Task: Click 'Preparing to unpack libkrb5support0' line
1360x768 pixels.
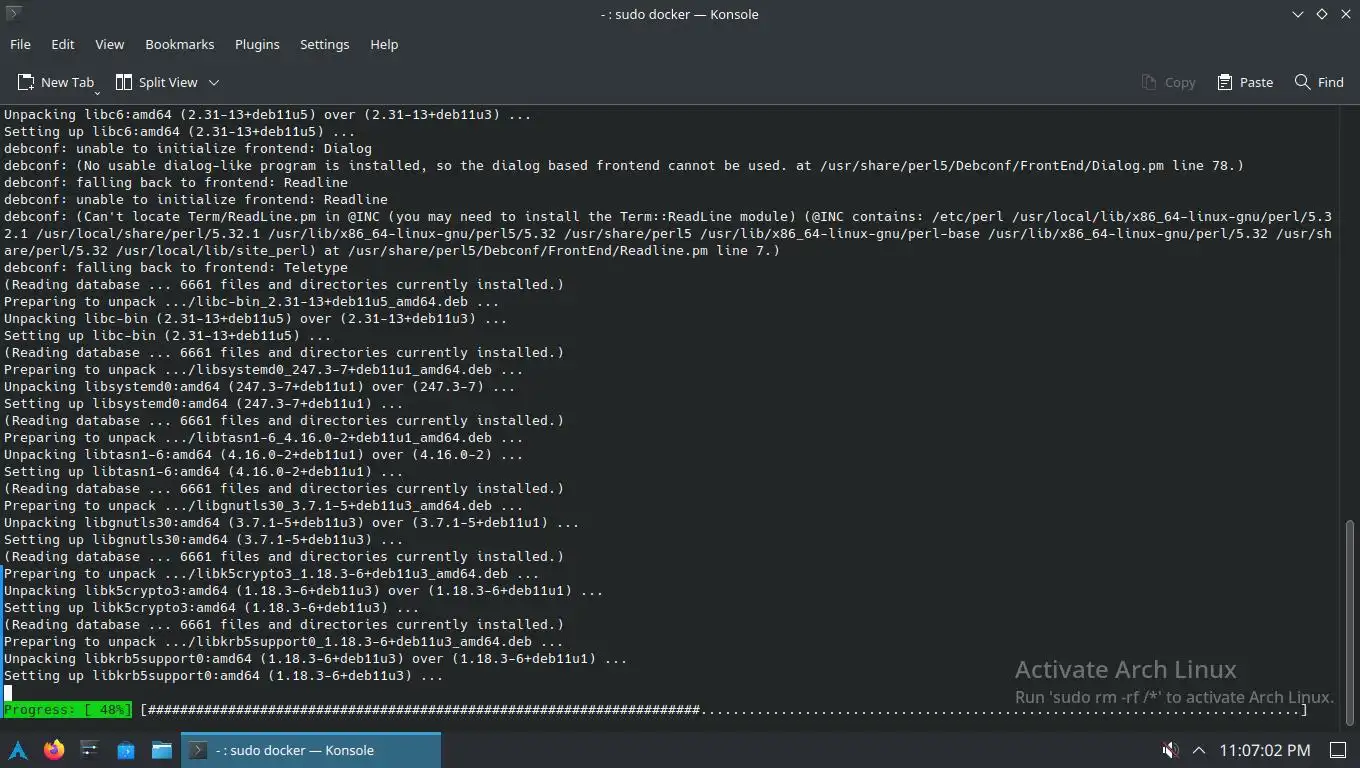Action: 284,641
